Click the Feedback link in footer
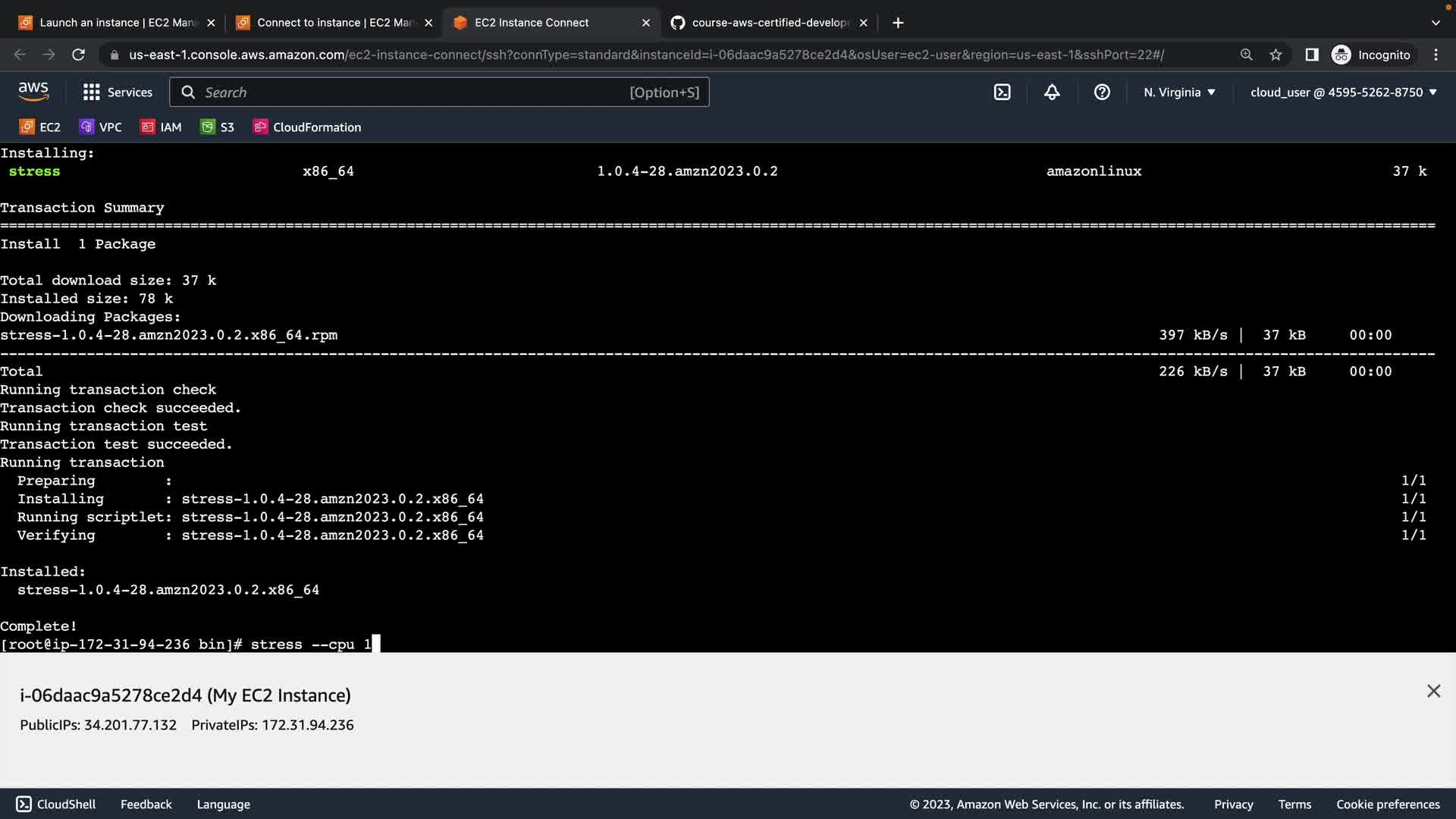 coord(146,804)
